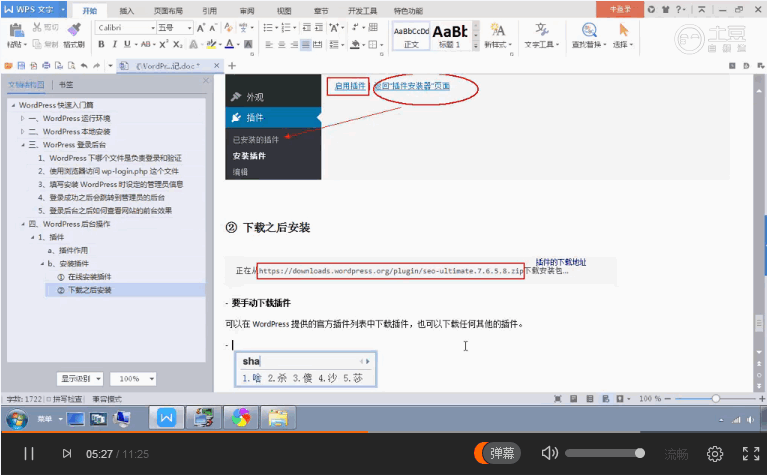
Task: Increase font size with larger A icon
Action: point(201,28)
